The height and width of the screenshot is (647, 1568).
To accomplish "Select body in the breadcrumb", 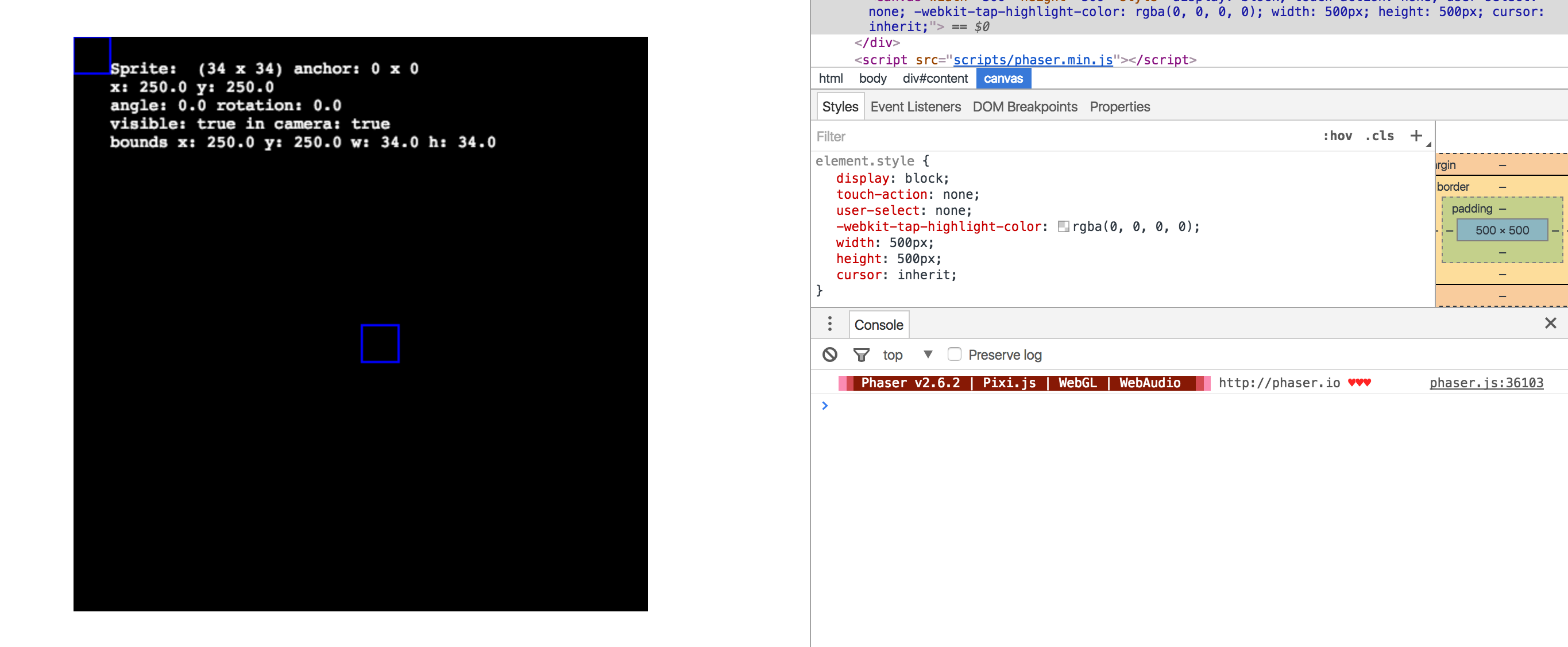I will coord(872,79).
